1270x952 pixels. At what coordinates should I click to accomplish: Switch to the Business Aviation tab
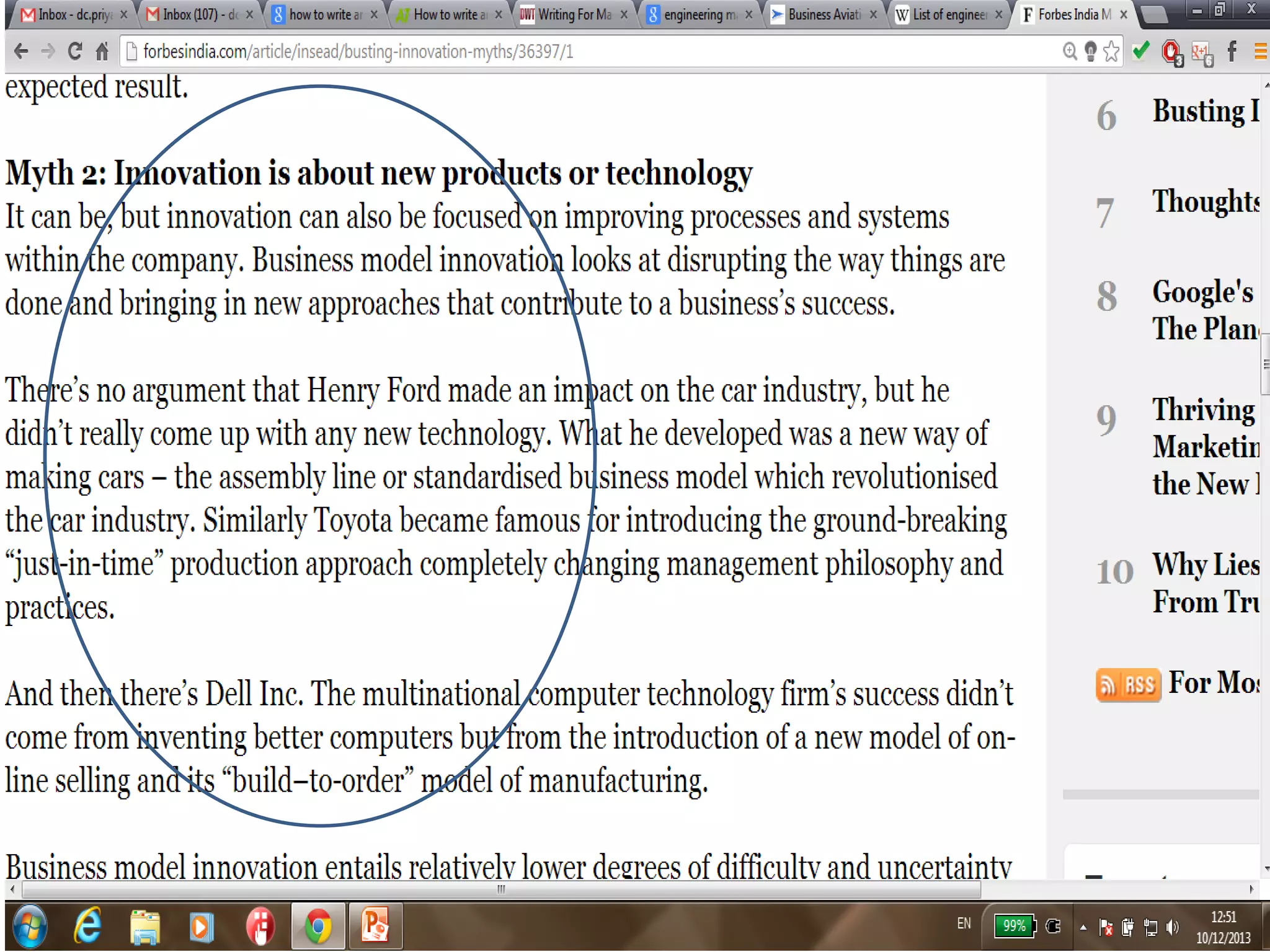824,14
